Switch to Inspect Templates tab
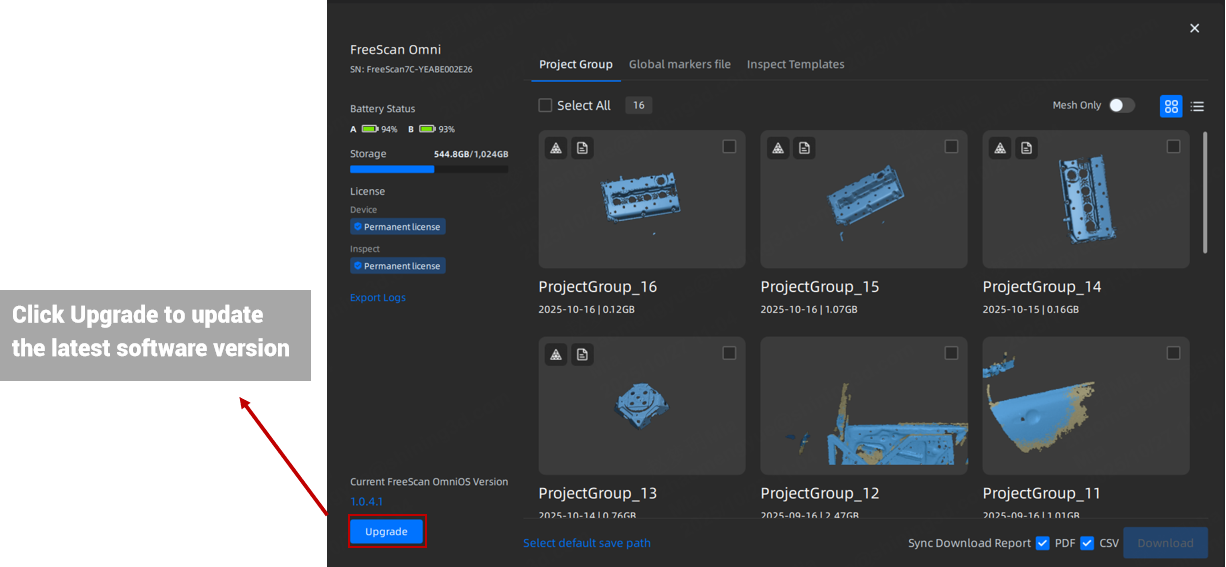The height and width of the screenshot is (567, 1226). pos(796,64)
